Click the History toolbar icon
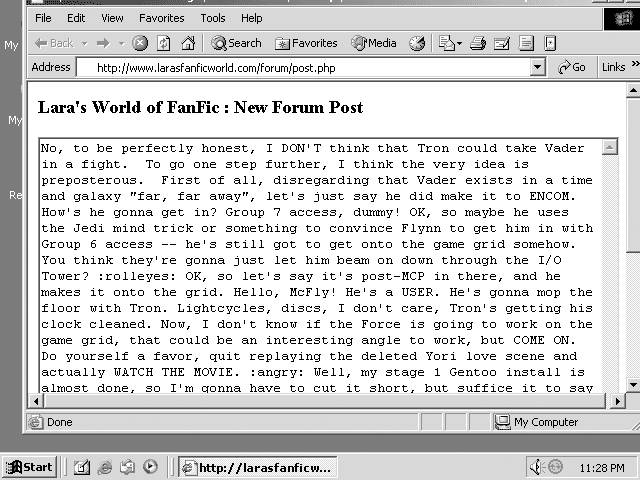The image size is (640, 480). 417,43
